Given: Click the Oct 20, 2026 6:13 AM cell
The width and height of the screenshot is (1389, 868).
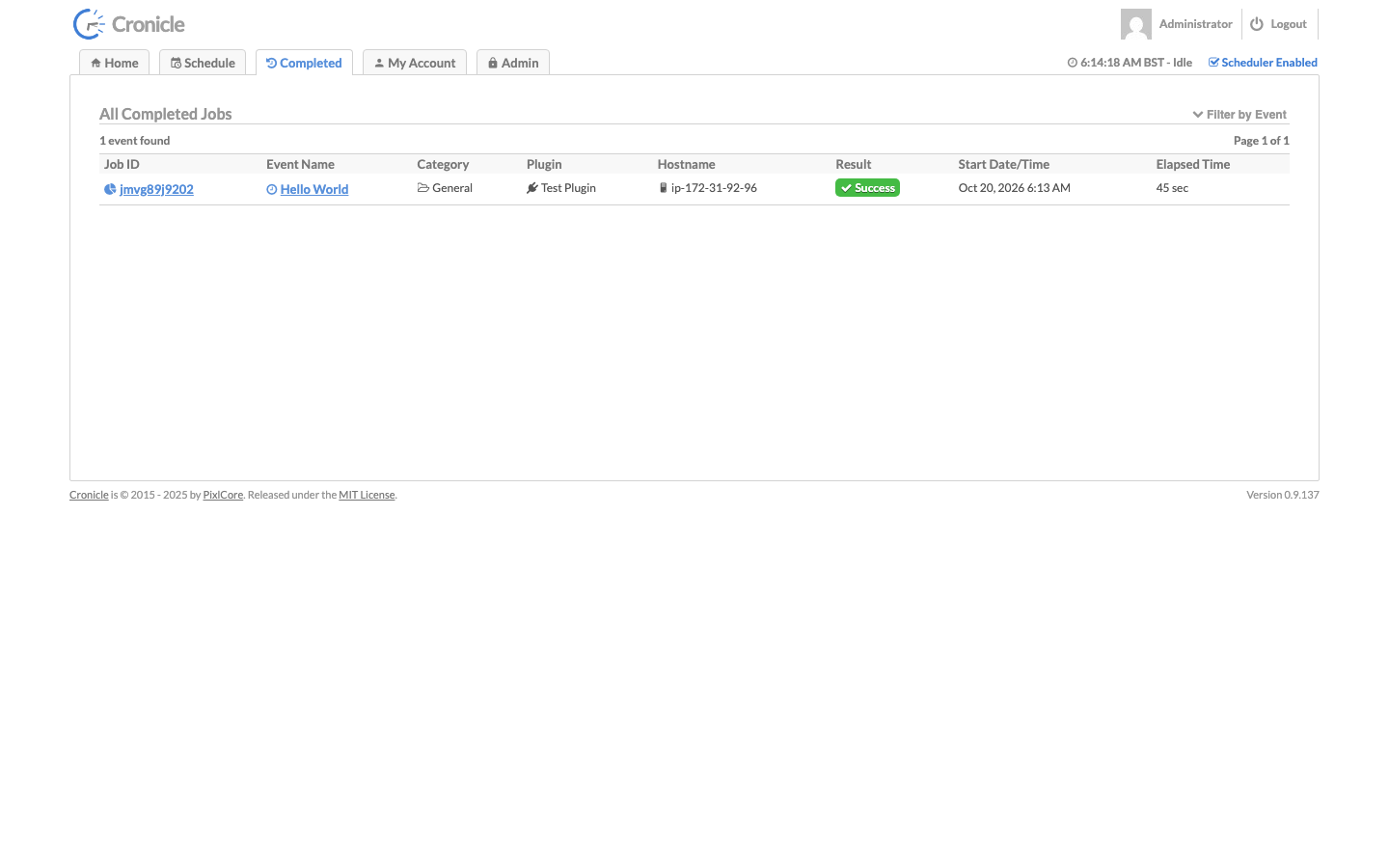Looking at the screenshot, I should [x=1015, y=188].
